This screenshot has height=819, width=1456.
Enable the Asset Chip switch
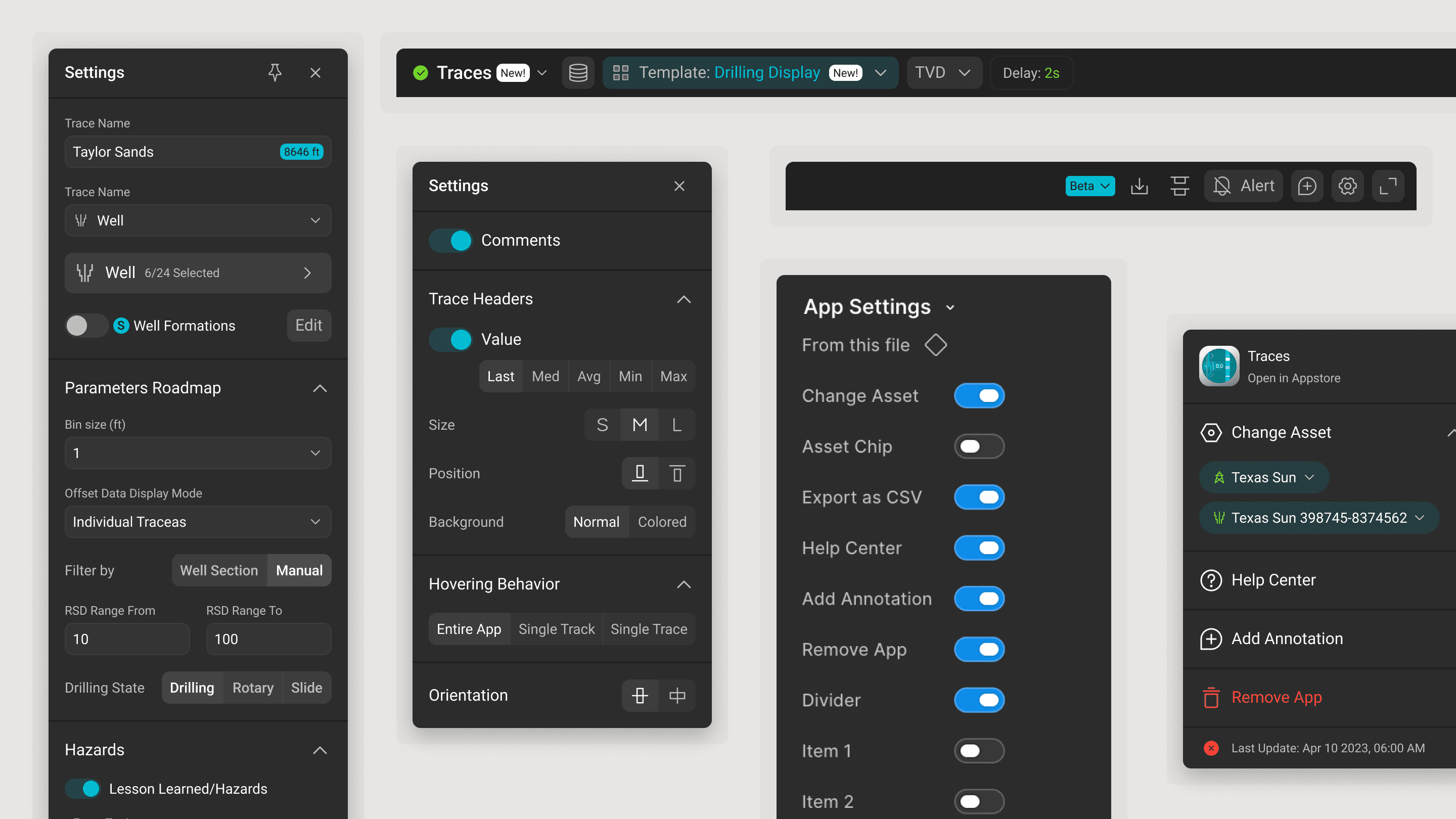[x=979, y=446]
